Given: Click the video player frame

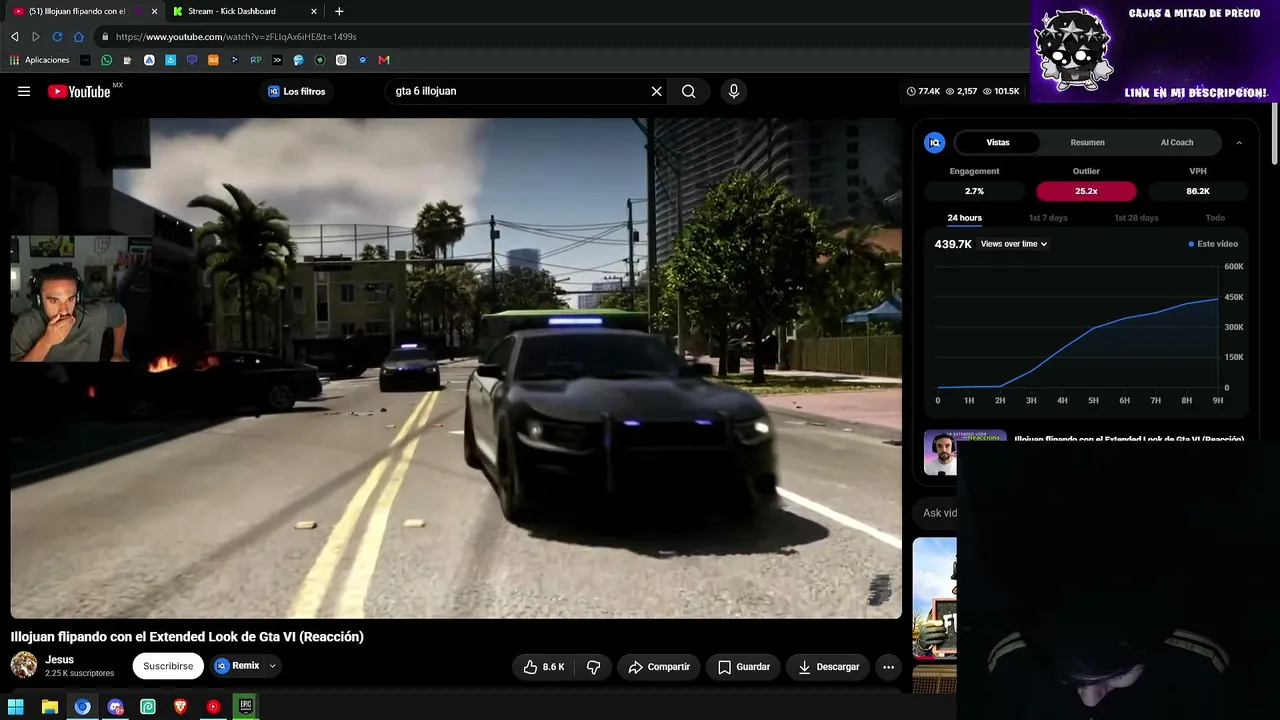Looking at the screenshot, I should (456, 368).
